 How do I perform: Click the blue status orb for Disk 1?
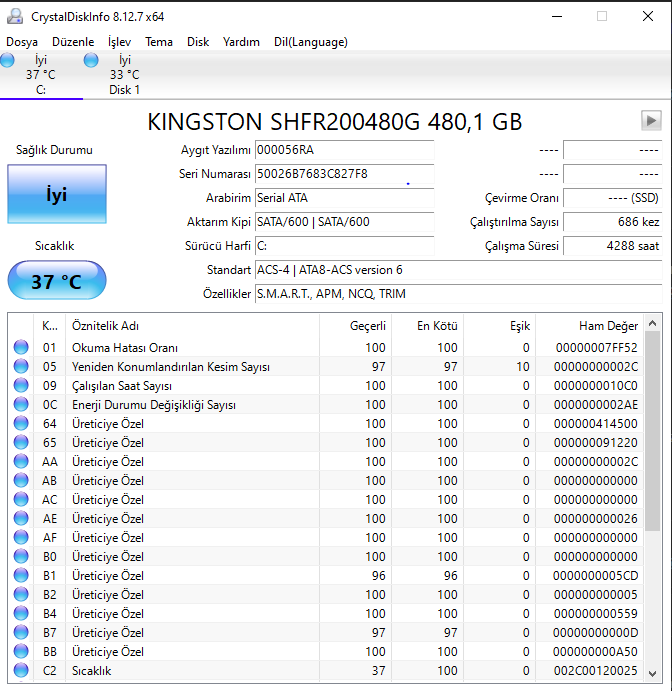[91, 60]
